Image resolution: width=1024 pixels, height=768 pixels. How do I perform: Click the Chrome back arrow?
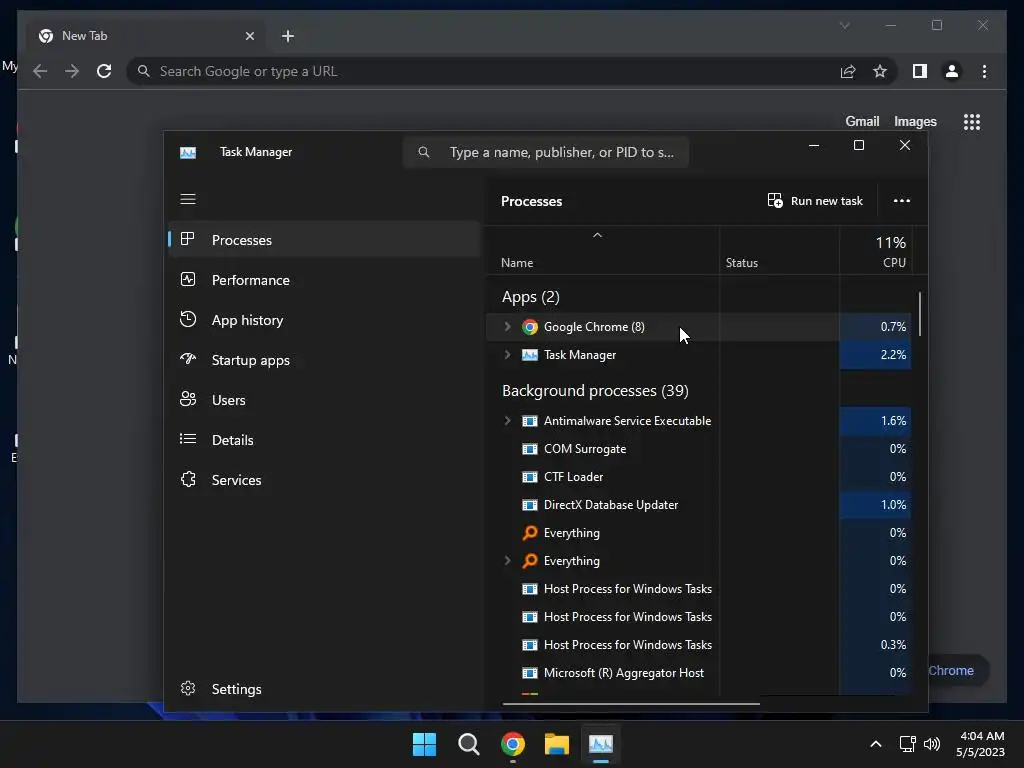40,71
